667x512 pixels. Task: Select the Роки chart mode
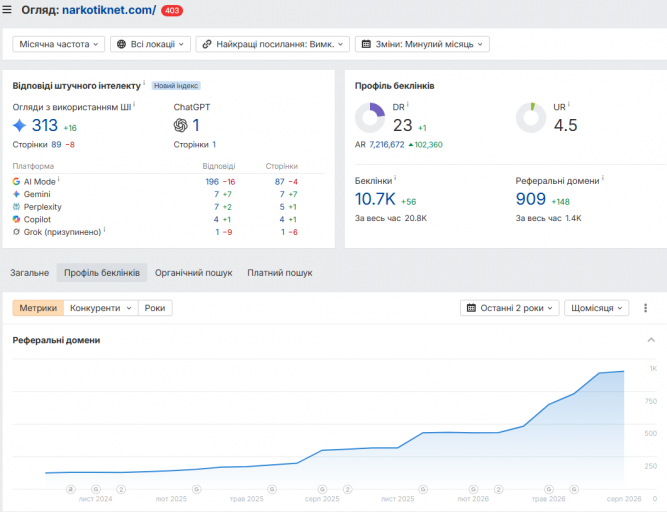pos(155,308)
